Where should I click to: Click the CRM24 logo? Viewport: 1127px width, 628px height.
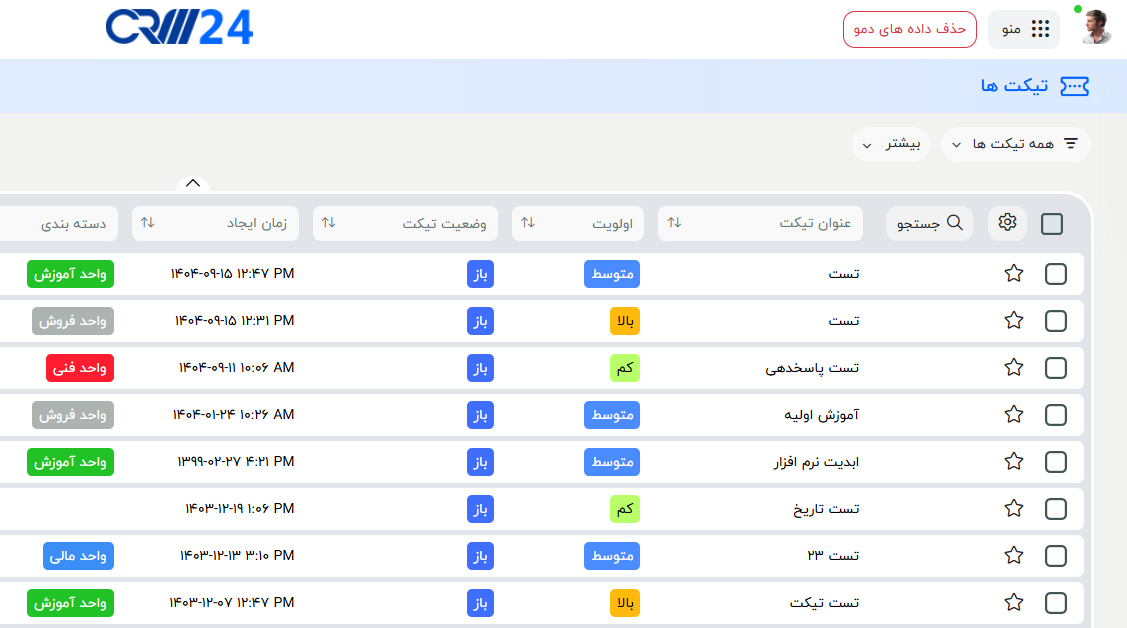(179, 28)
